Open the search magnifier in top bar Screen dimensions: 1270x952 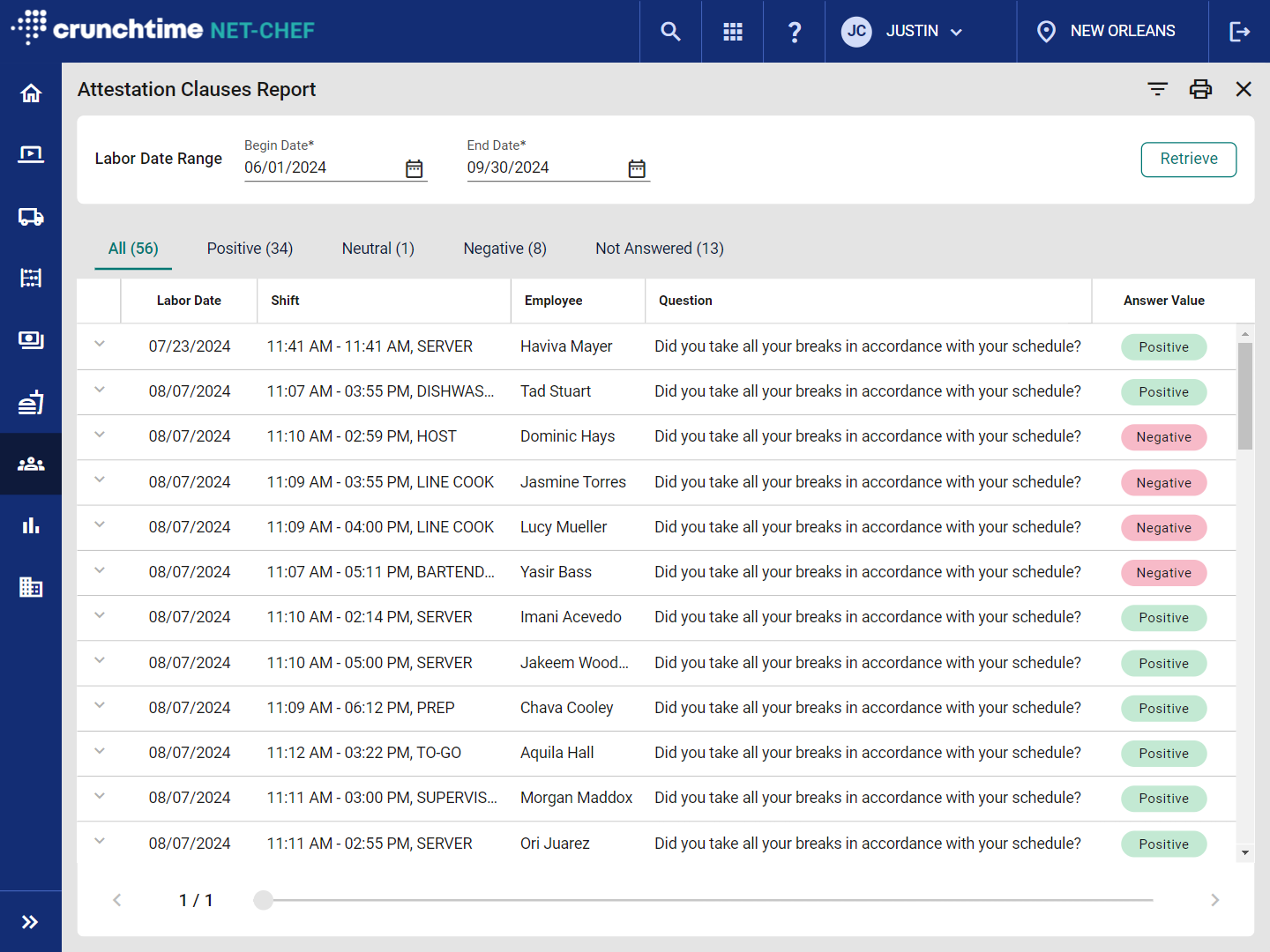pyautogui.click(x=670, y=32)
